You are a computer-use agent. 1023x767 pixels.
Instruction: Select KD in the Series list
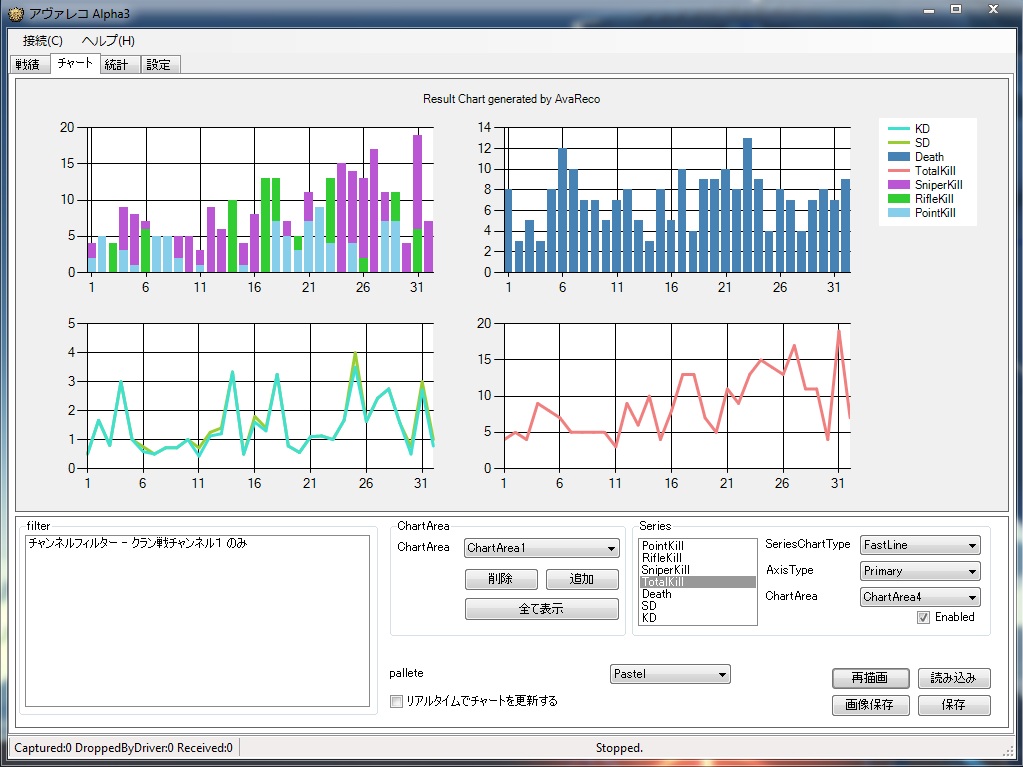tap(697, 618)
